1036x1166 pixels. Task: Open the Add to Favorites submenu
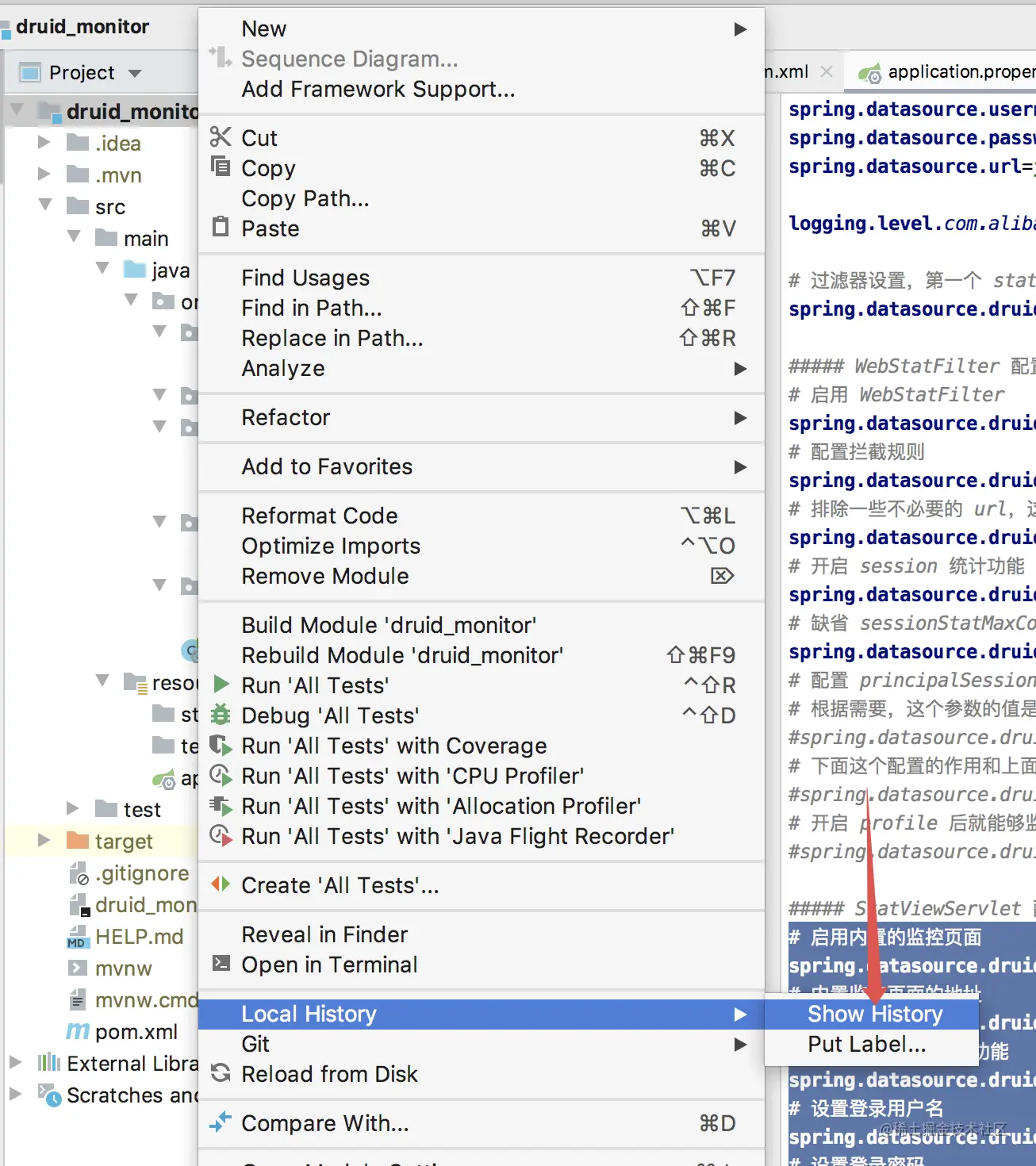[482, 466]
